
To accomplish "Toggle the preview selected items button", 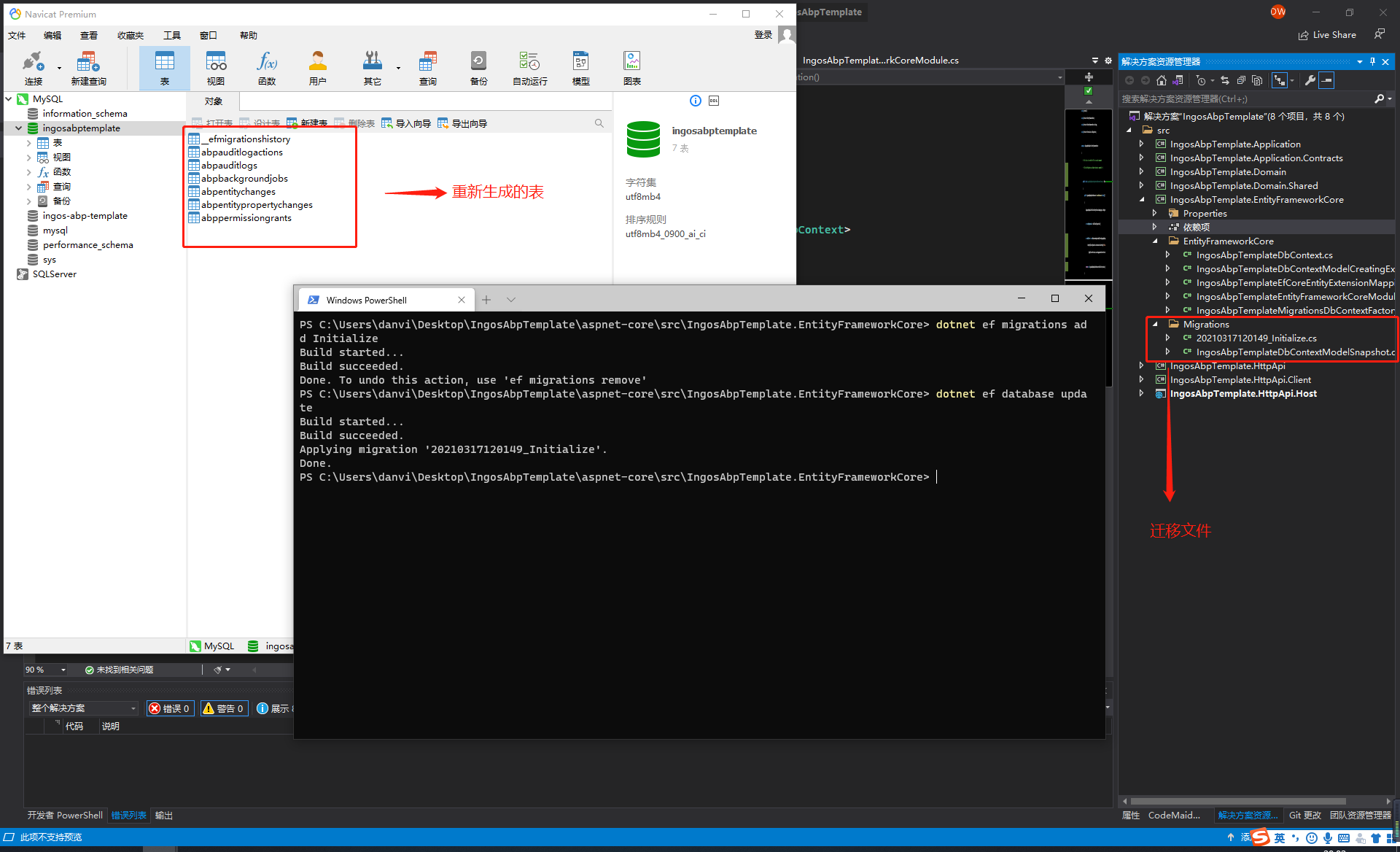I will (1327, 80).
